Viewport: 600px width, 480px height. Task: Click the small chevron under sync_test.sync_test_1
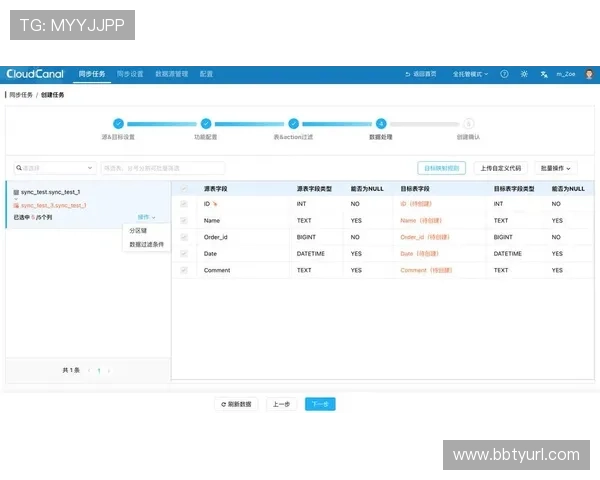point(16,199)
